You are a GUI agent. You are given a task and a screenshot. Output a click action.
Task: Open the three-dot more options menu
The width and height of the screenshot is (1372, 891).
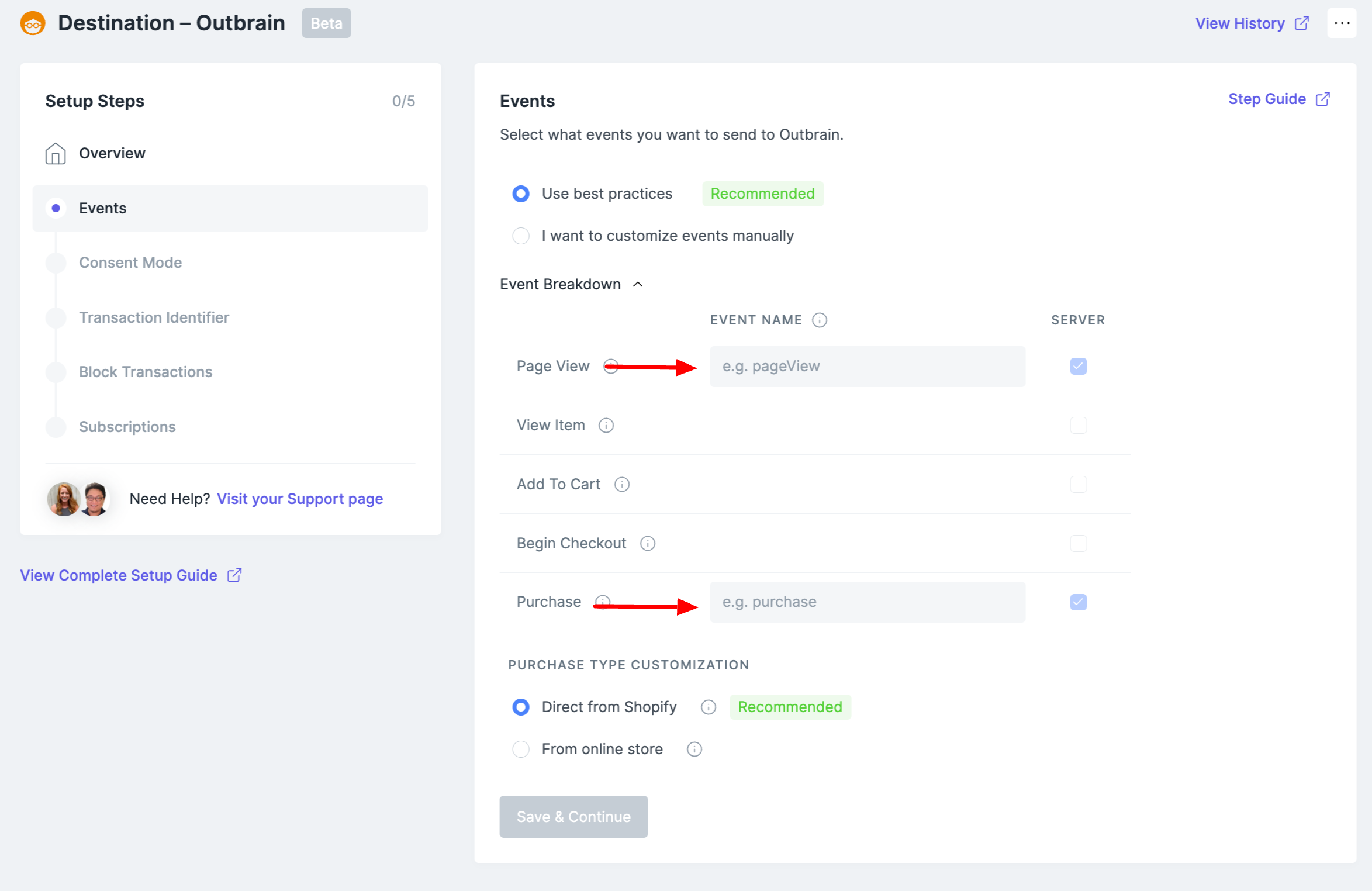[x=1342, y=23]
